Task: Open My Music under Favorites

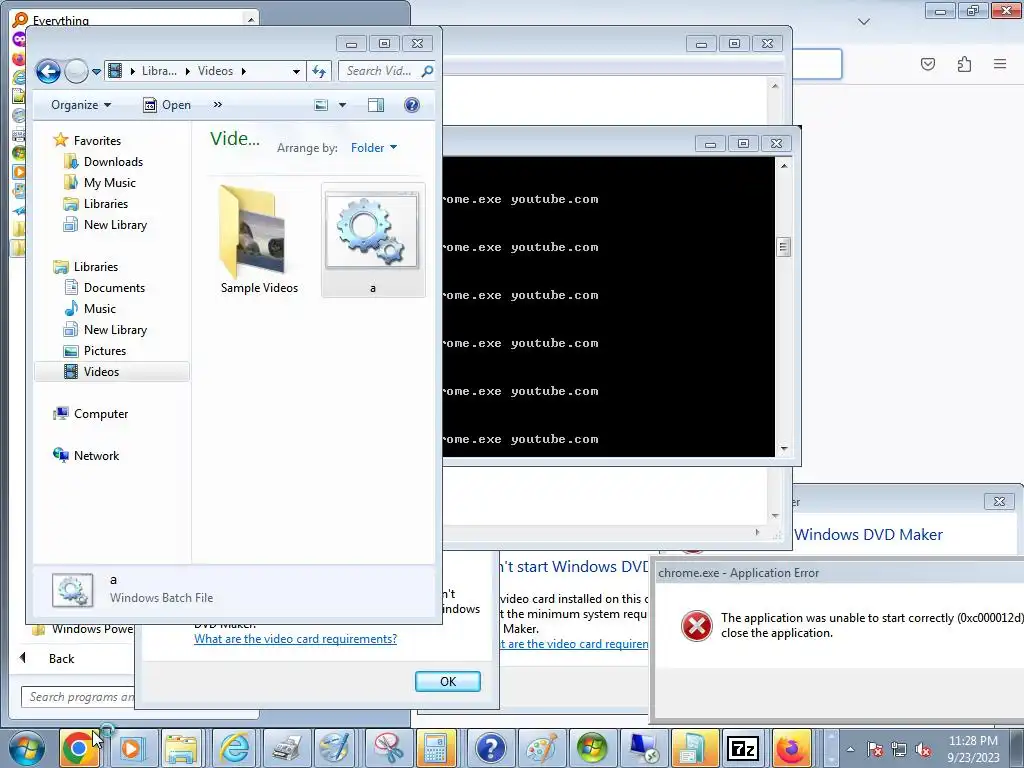Action: 110,183
